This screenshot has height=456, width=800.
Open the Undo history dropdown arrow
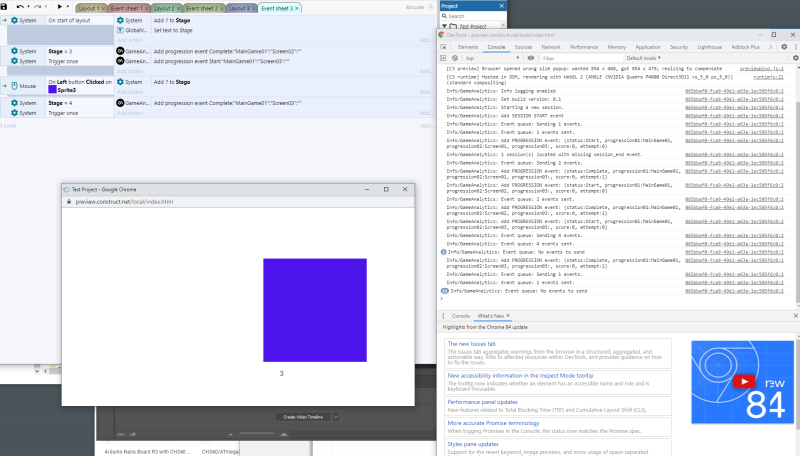[x=28, y=7]
